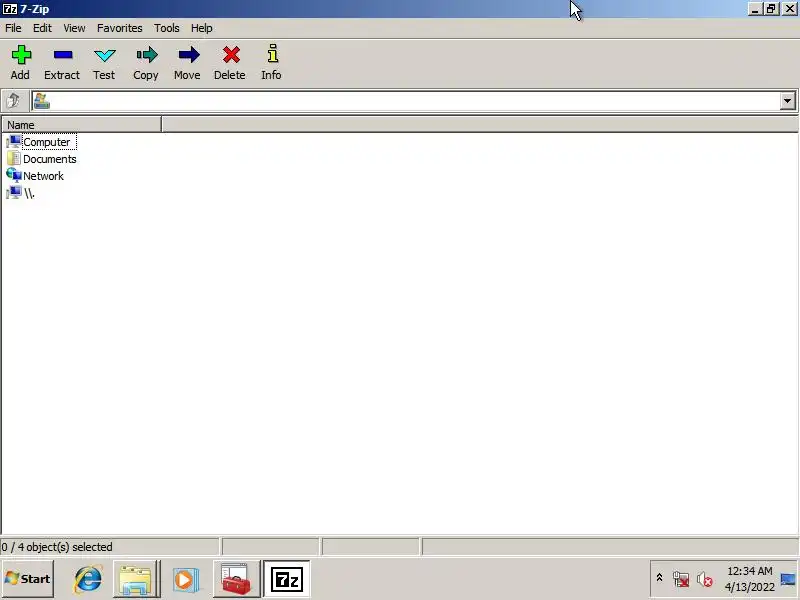
Task: Click the 7-Zip title bar logo
Action: click(9, 9)
